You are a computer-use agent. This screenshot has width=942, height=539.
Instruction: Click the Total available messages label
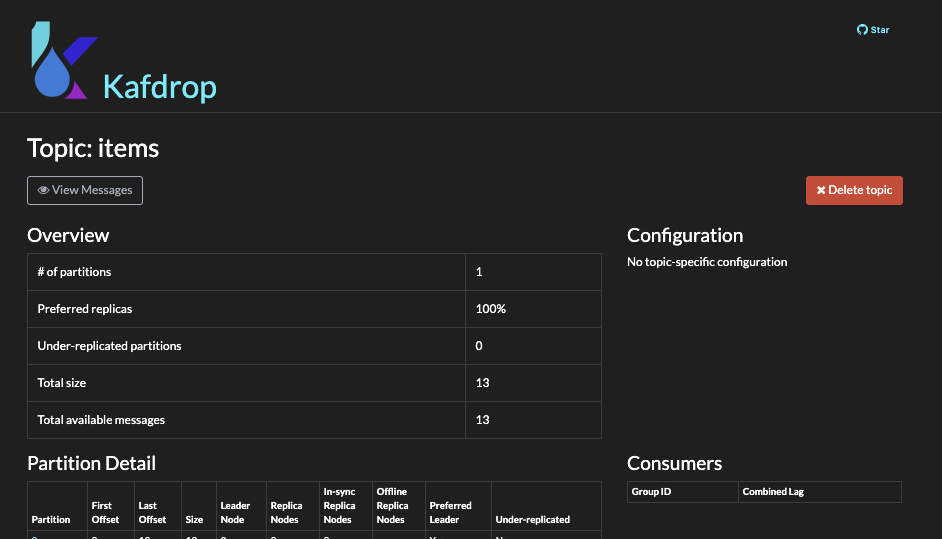click(101, 419)
